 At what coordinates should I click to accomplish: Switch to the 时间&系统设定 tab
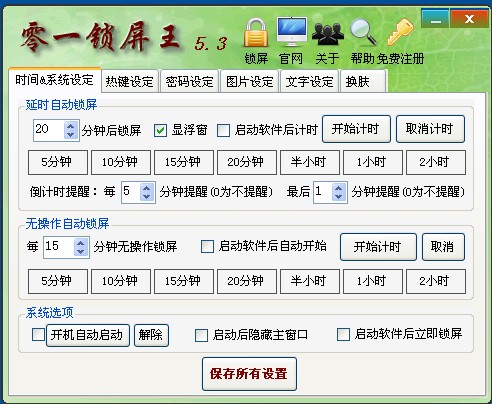point(55,80)
